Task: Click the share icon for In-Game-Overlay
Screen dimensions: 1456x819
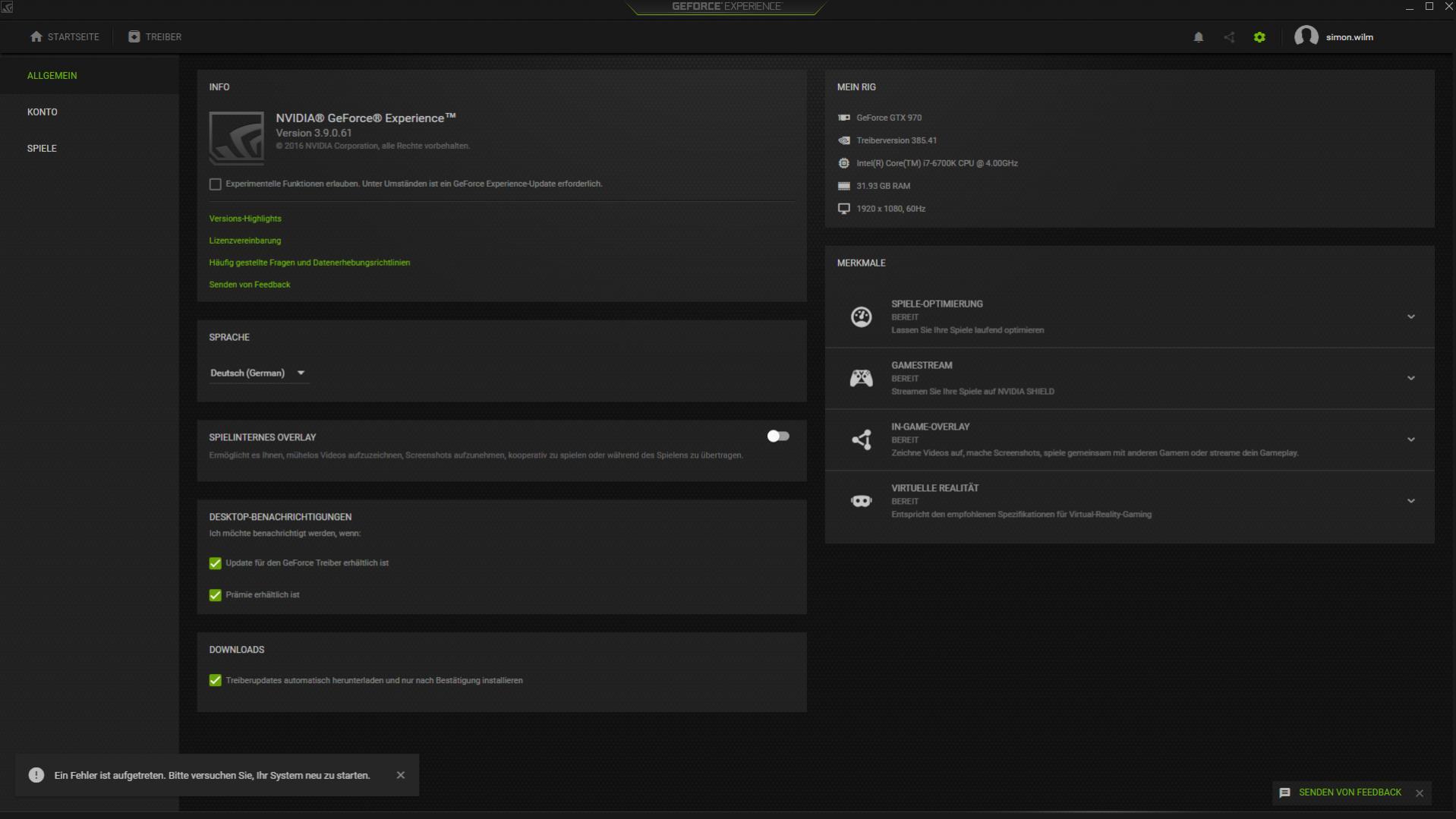Action: click(861, 439)
